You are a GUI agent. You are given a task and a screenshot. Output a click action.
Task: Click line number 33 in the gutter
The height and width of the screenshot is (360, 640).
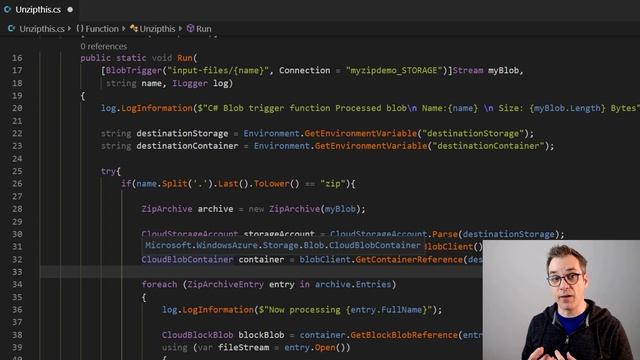[x=17, y=272]
